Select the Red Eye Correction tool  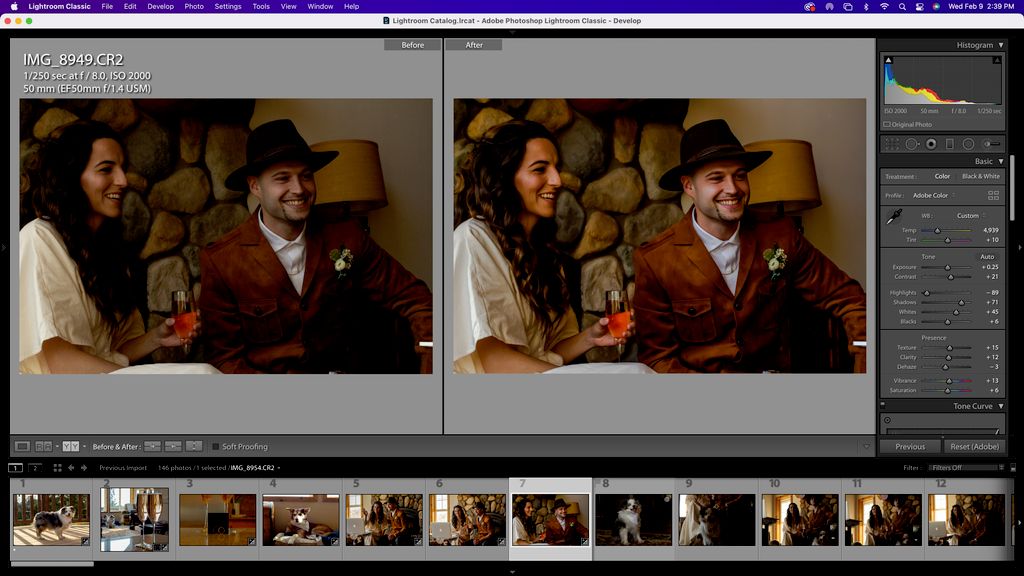(931, 144)
